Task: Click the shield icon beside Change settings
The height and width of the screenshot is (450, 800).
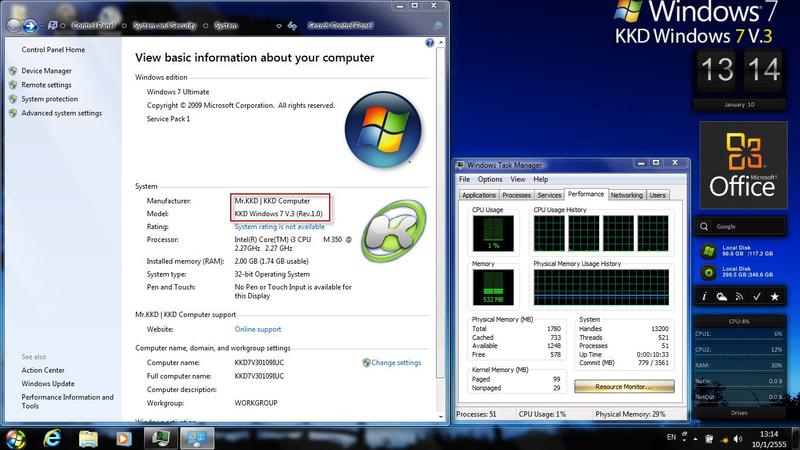Action: (x=366, y=363)
